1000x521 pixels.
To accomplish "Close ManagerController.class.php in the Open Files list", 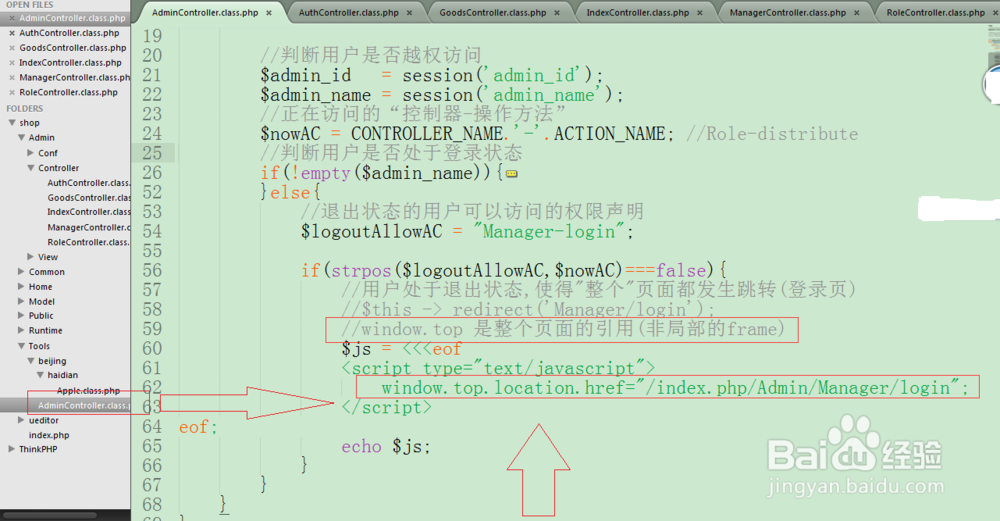I will (11, 78).
